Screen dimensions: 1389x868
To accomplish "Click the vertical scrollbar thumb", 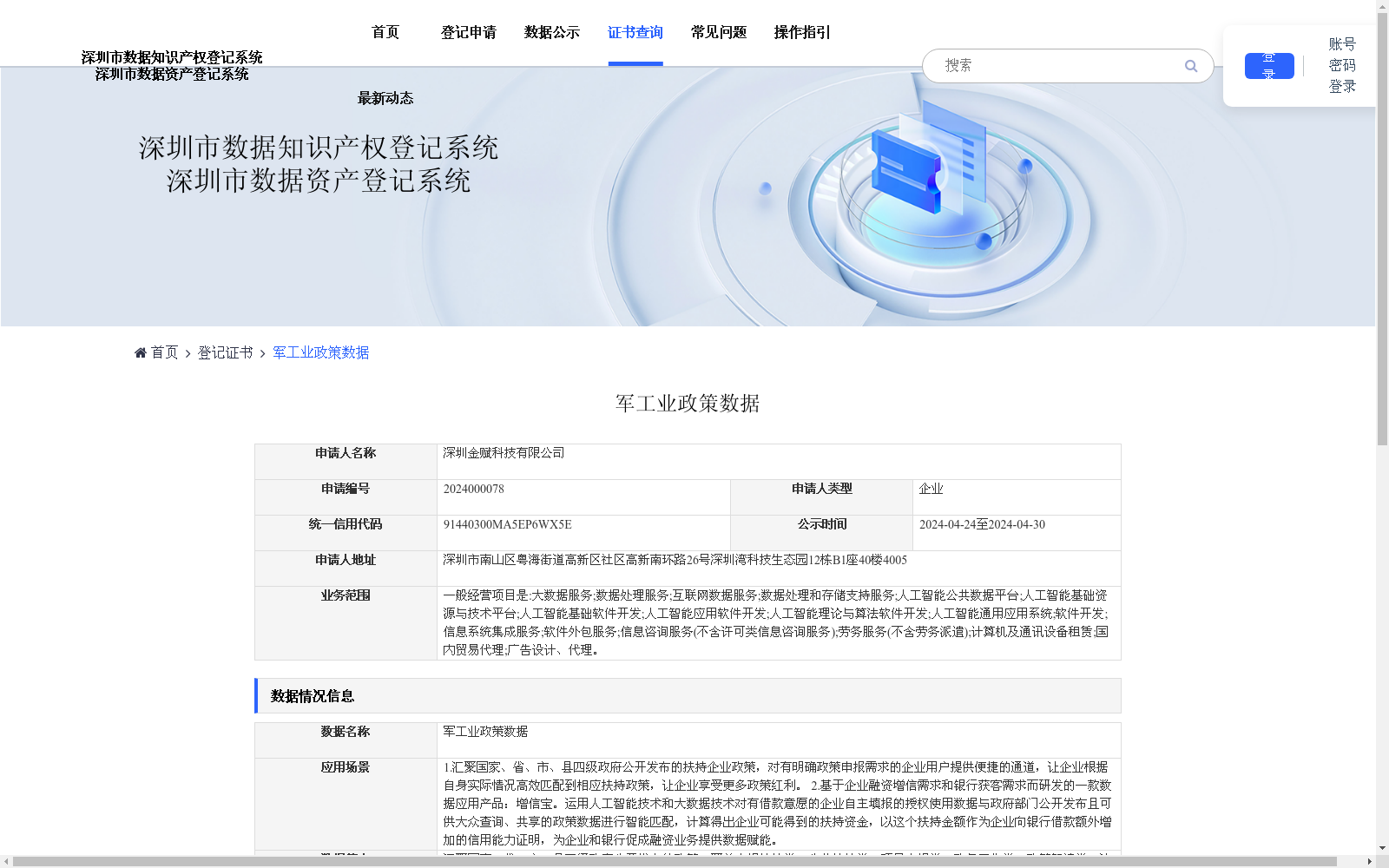I will (x=1382, y=227).
